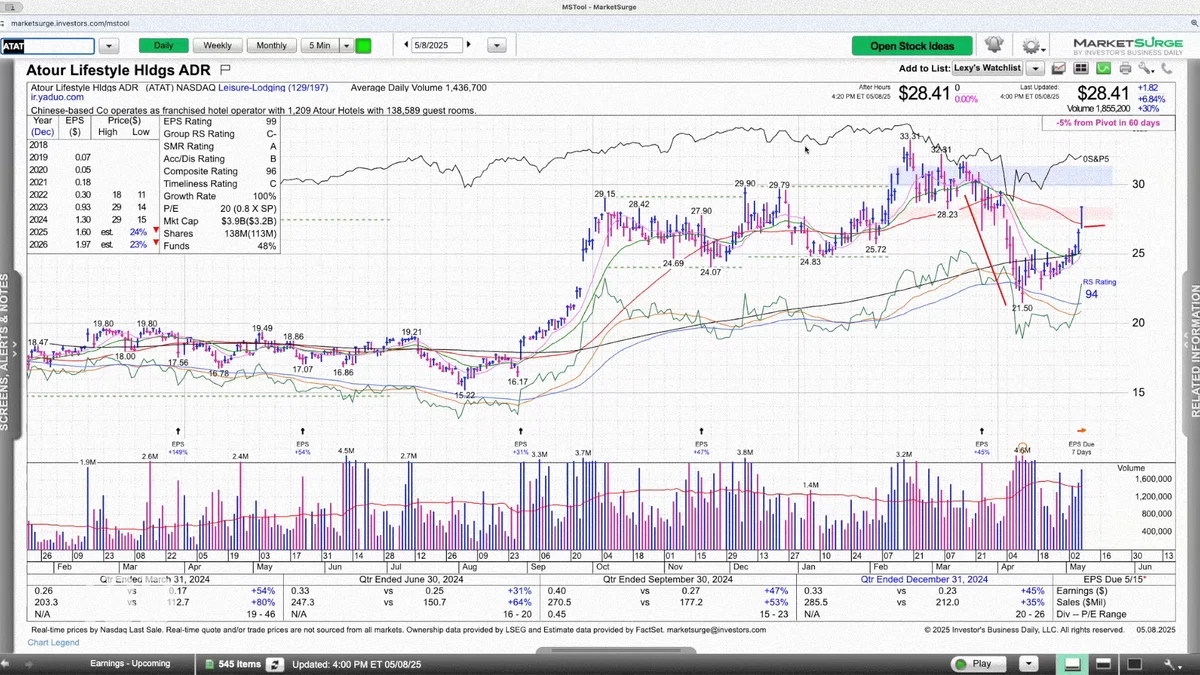Screen dimensions: 1200x675
Task: Click the Earnings - Upcoming list tab
Action: click(130, 664)
